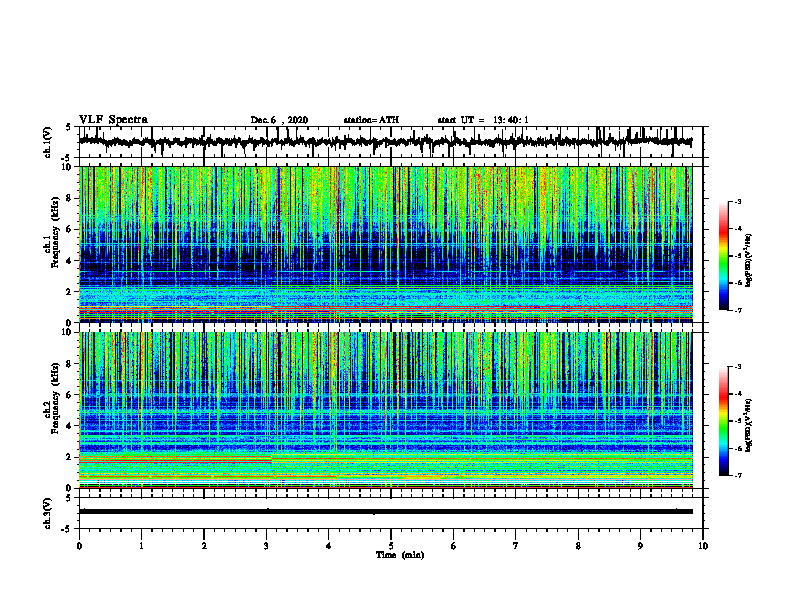Click the ch.1 "Frequency (kHz)" axis label
Viewport: 792px width, 612px height.
tap(55, 233)
